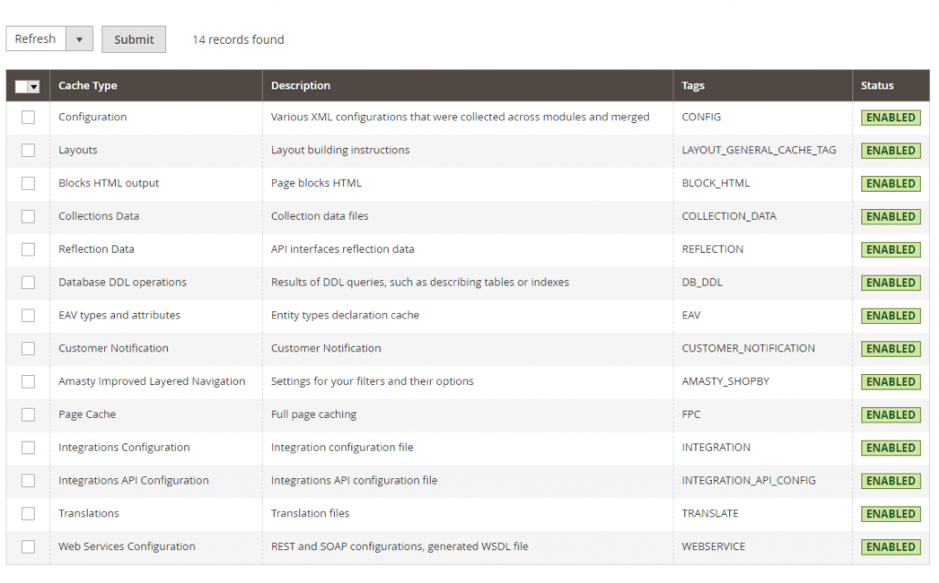
Task: Click the ENABLED badge in Page Cache row
Action: coord(890,415)
